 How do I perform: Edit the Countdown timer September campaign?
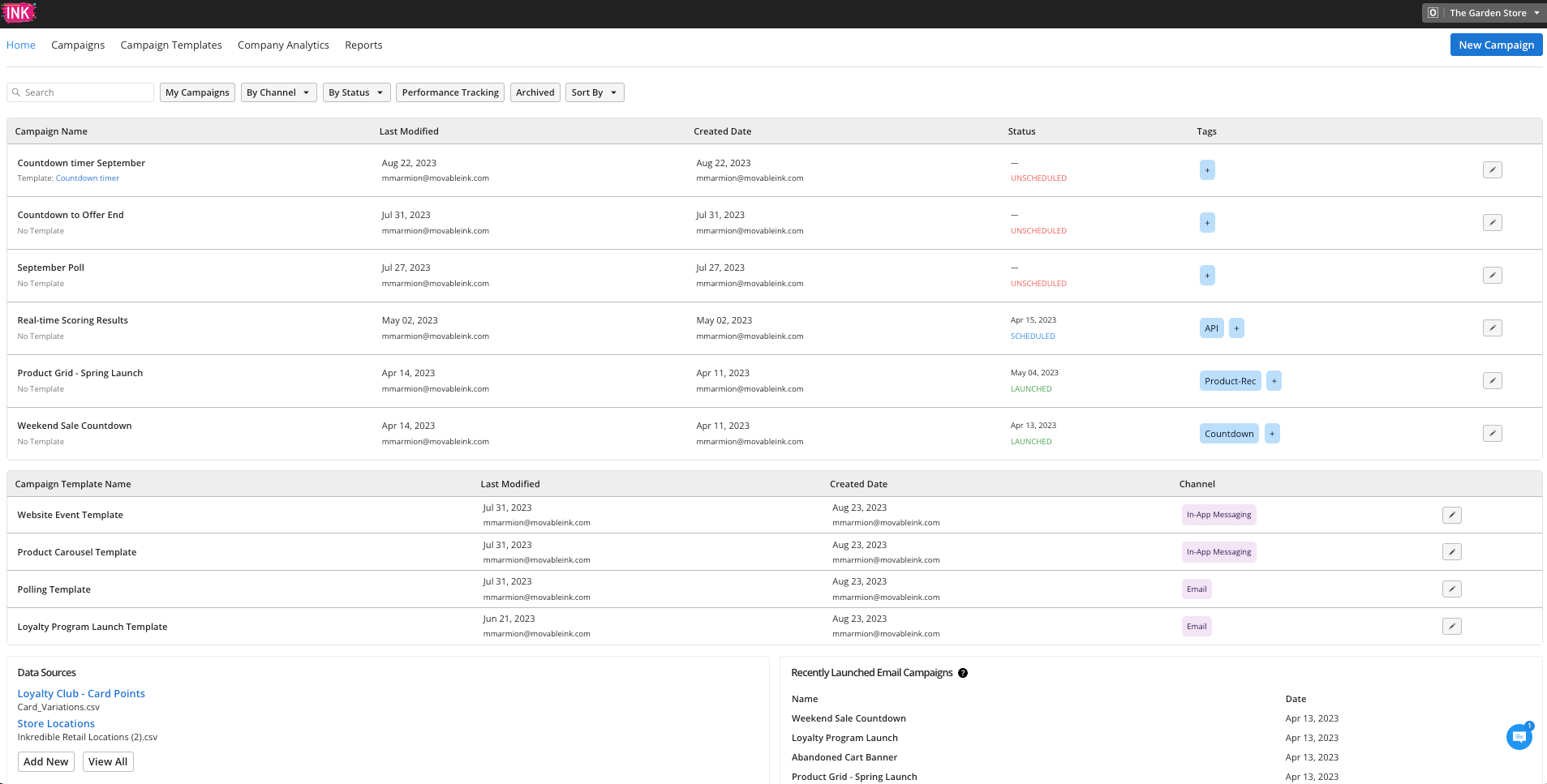(1492, 170)
